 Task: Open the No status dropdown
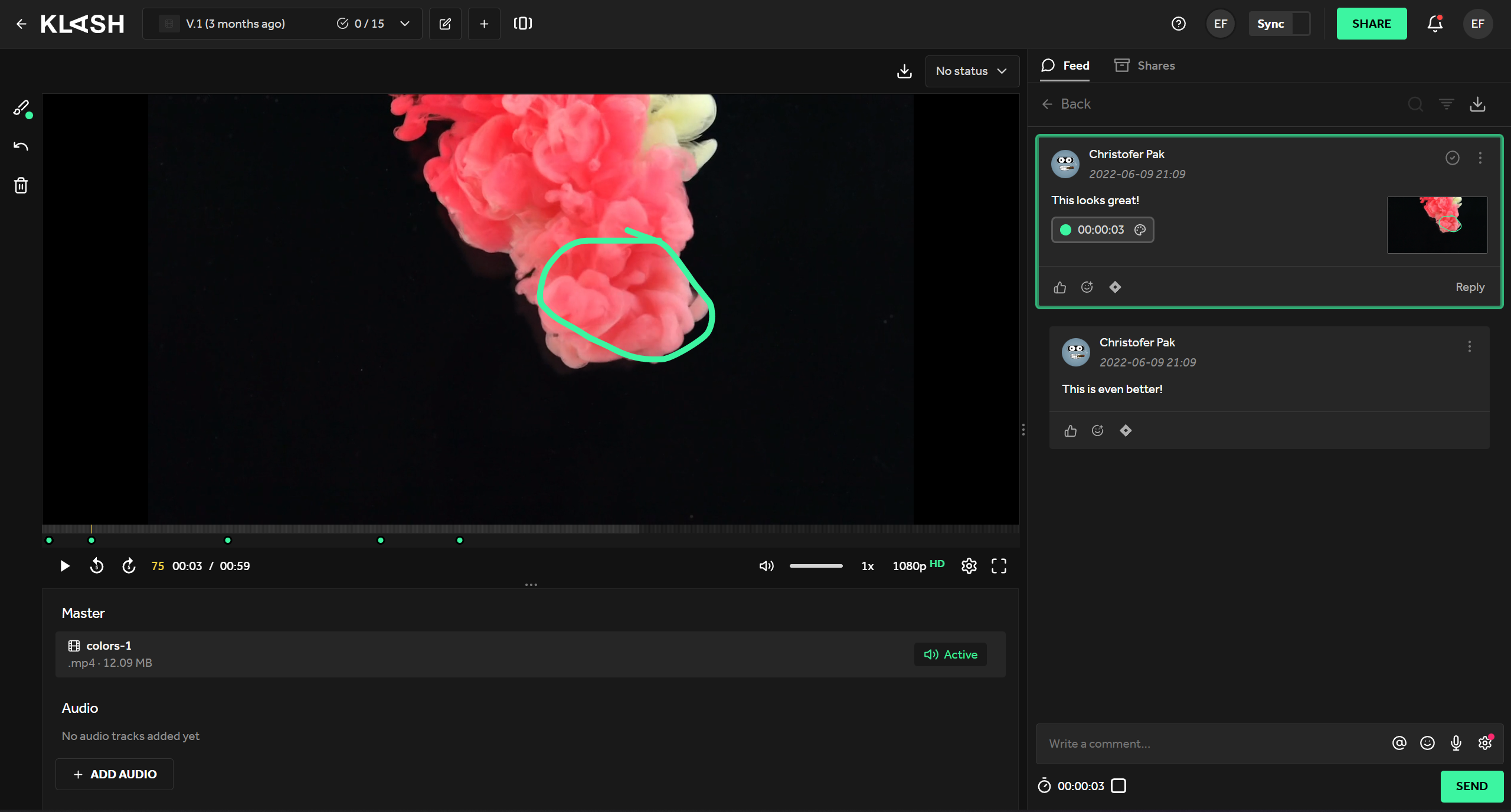pyautogui.click(x=972, y=71)
